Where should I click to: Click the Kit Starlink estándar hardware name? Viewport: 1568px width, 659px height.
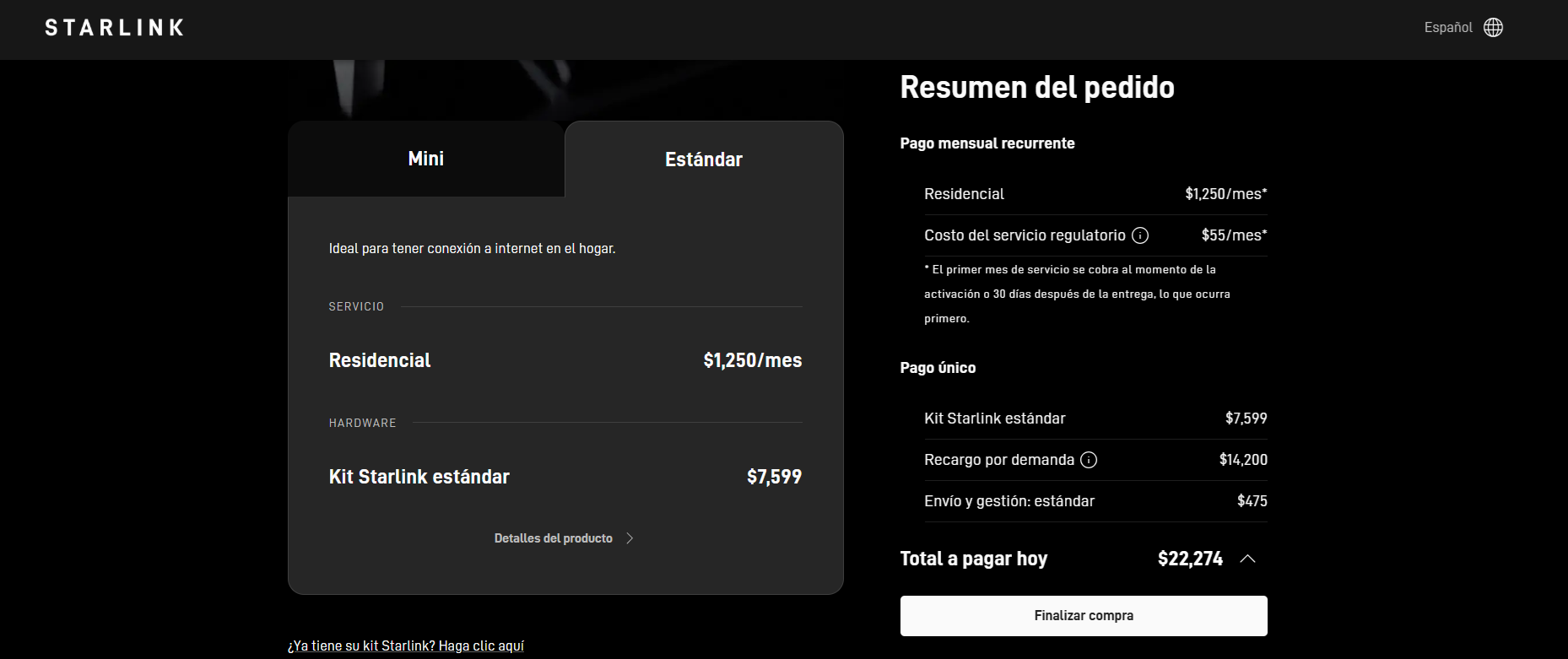point(419,477)
